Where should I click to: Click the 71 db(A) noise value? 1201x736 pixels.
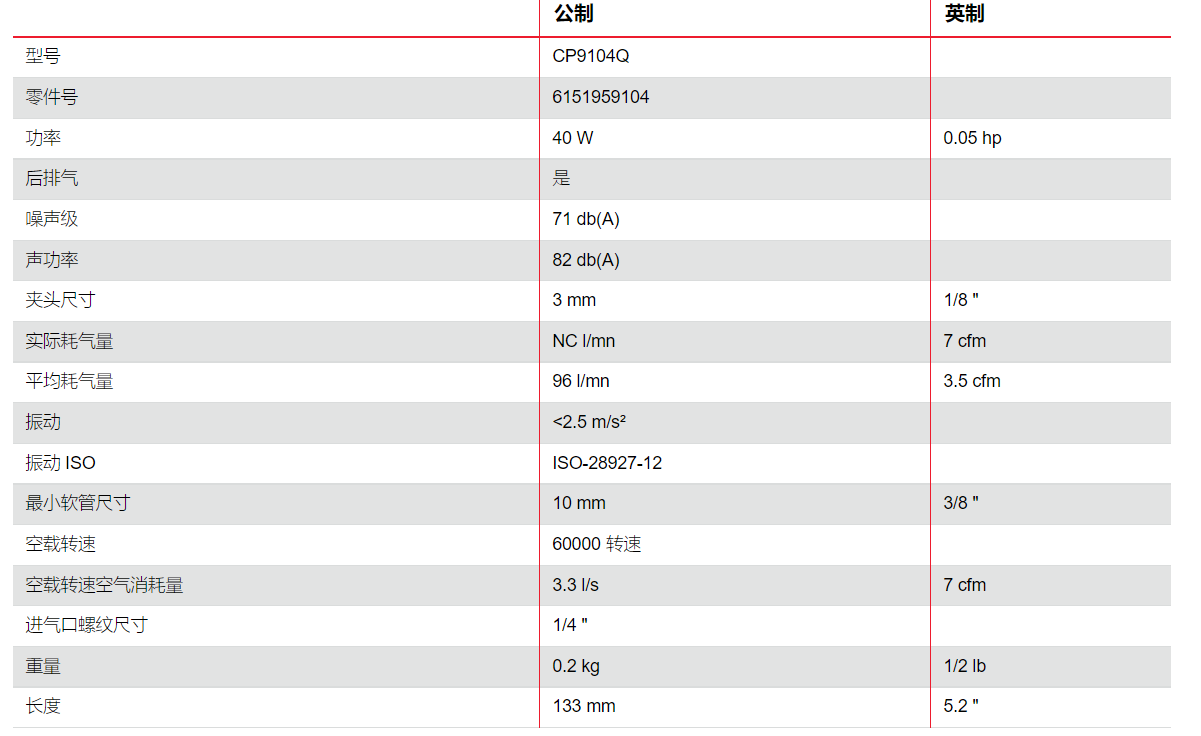click(586, 219)
